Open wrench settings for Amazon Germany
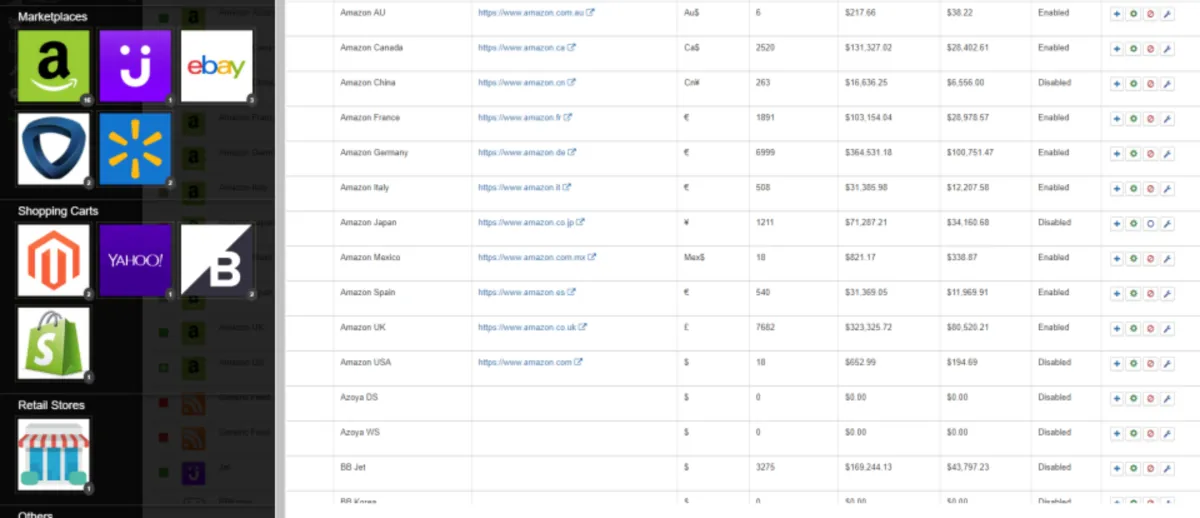Screen dimensions: 1200x518 [1166, 153]
